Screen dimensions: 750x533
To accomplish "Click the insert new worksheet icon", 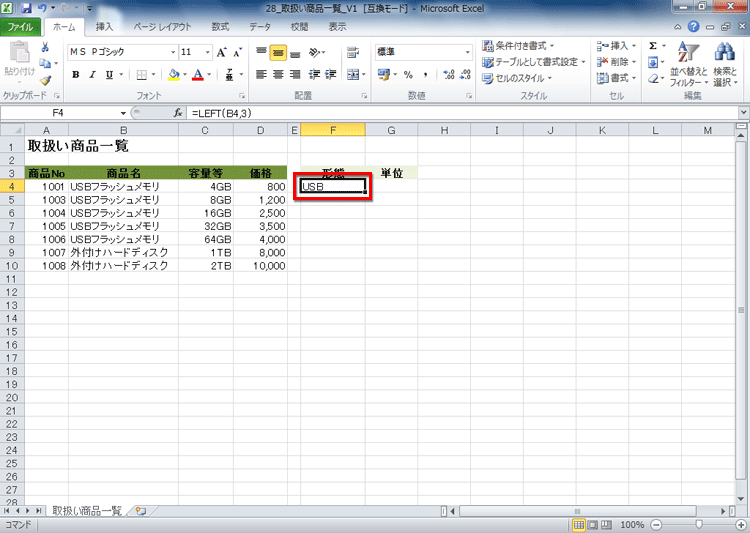I will pyautogui.click(x=141, y=511).
